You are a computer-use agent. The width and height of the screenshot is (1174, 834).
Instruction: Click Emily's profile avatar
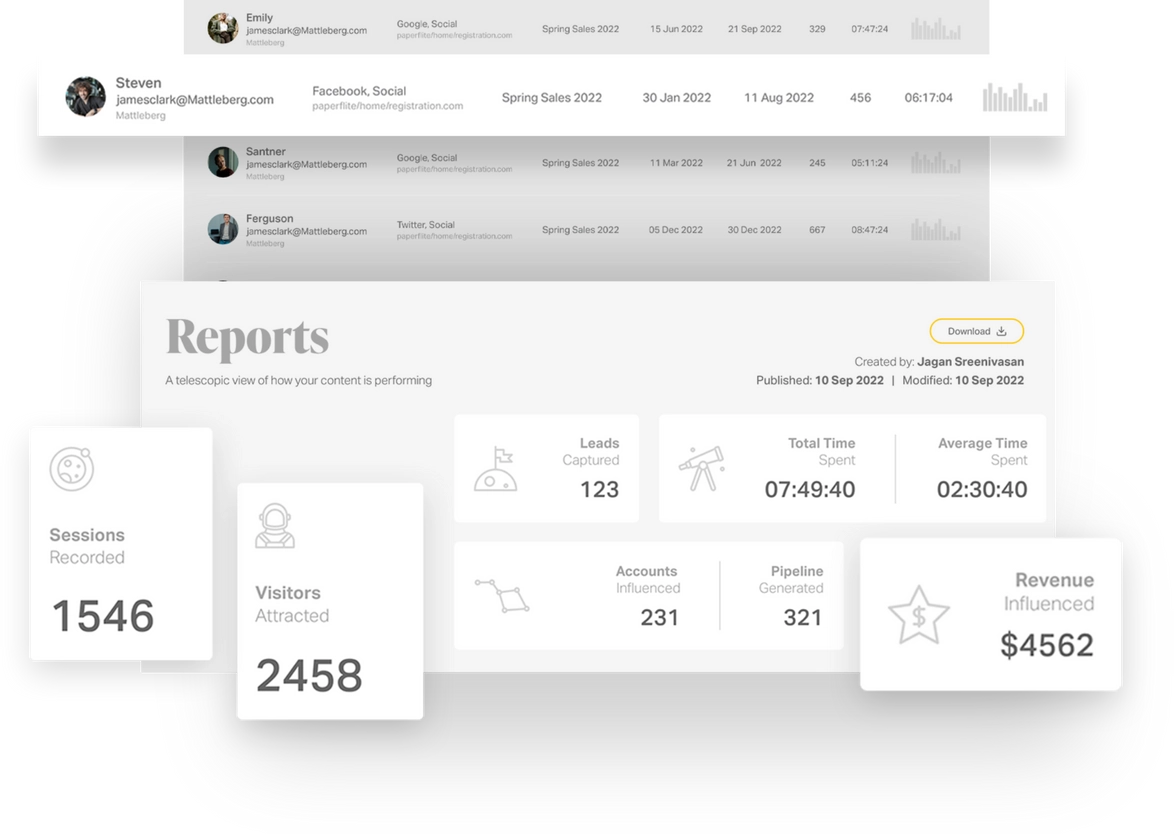coord(222,28)
